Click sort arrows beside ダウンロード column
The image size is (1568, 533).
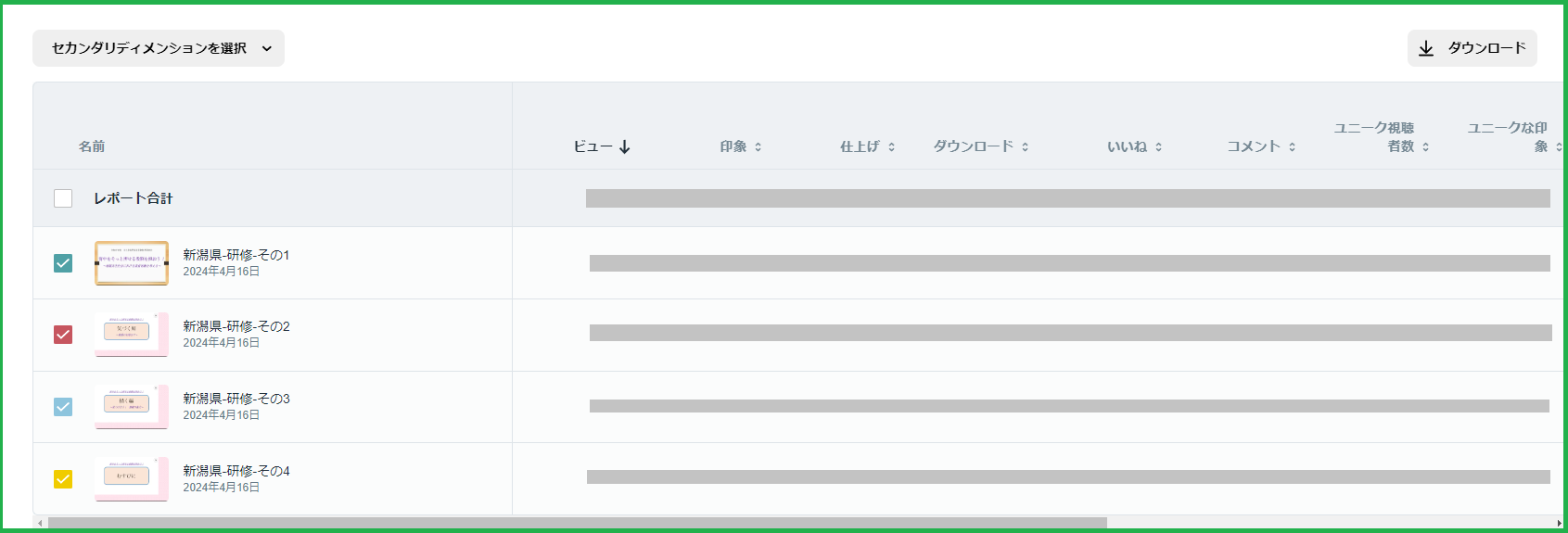(x=1025, y=146)
